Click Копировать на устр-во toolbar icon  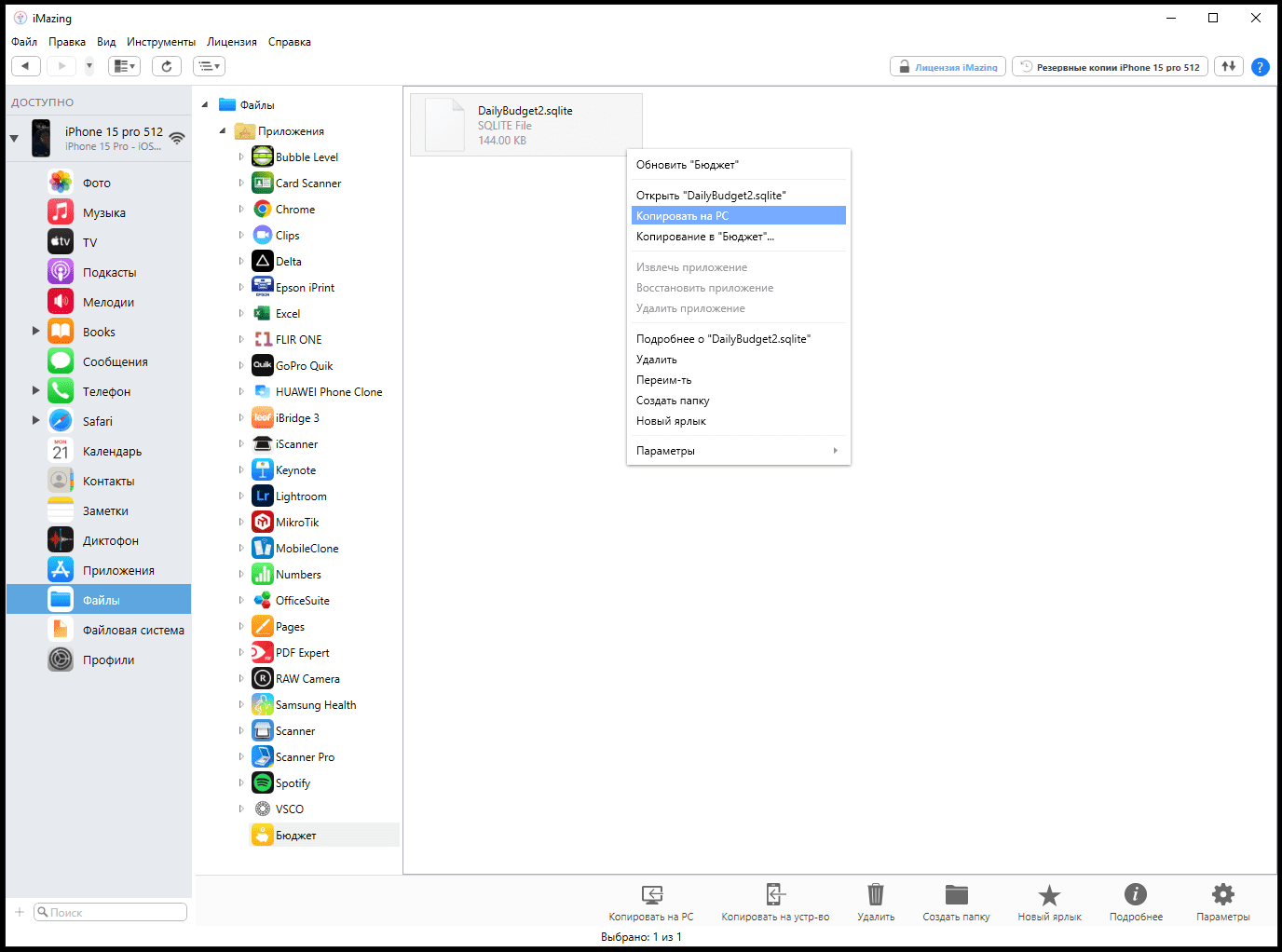click(775, 902)
